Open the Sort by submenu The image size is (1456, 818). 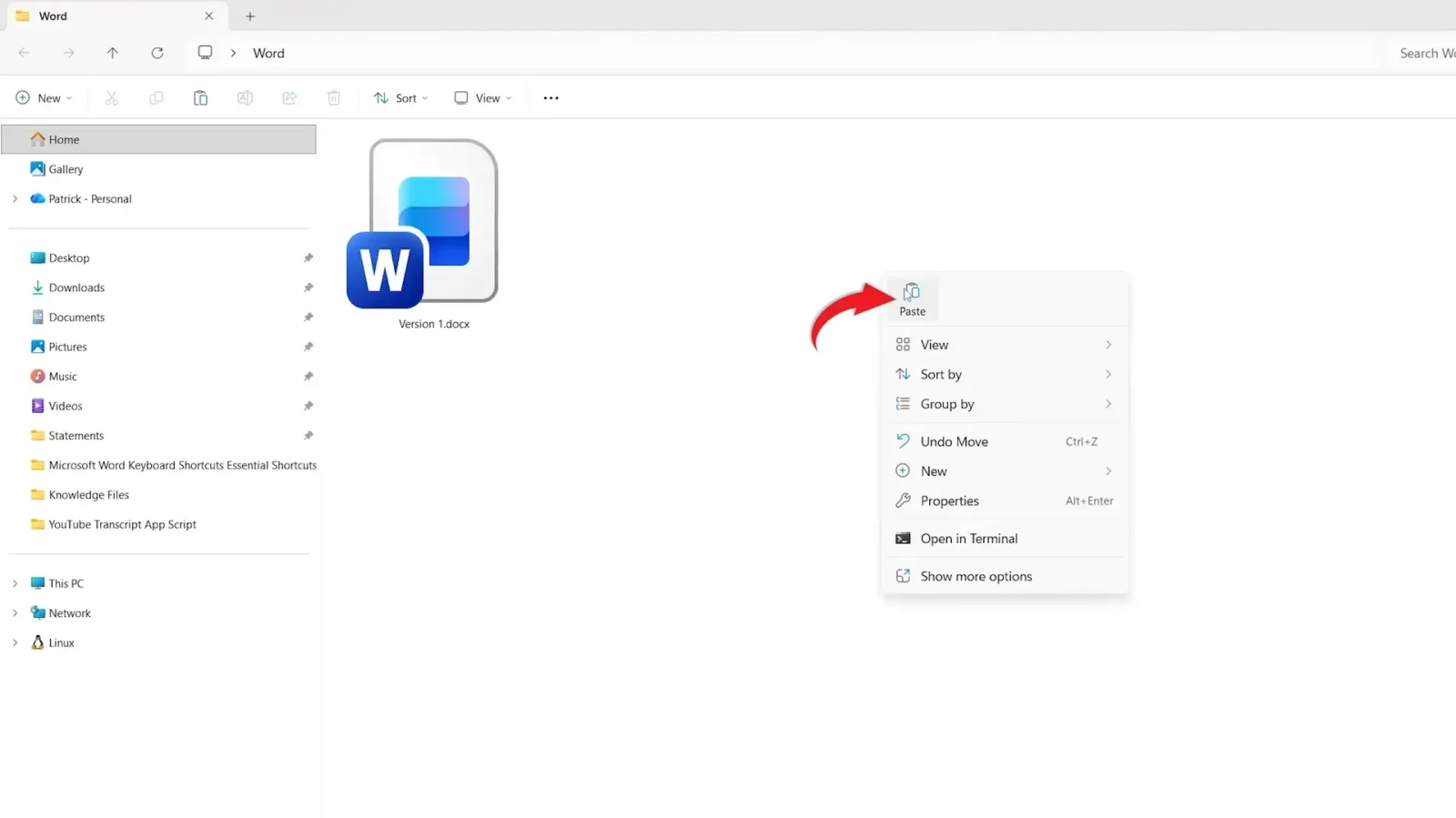pos(1005,374)
